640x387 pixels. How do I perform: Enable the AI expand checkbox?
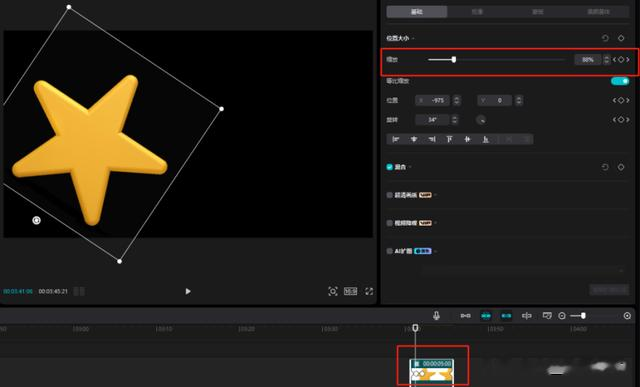pyautogui.click(x=389, y=251)
